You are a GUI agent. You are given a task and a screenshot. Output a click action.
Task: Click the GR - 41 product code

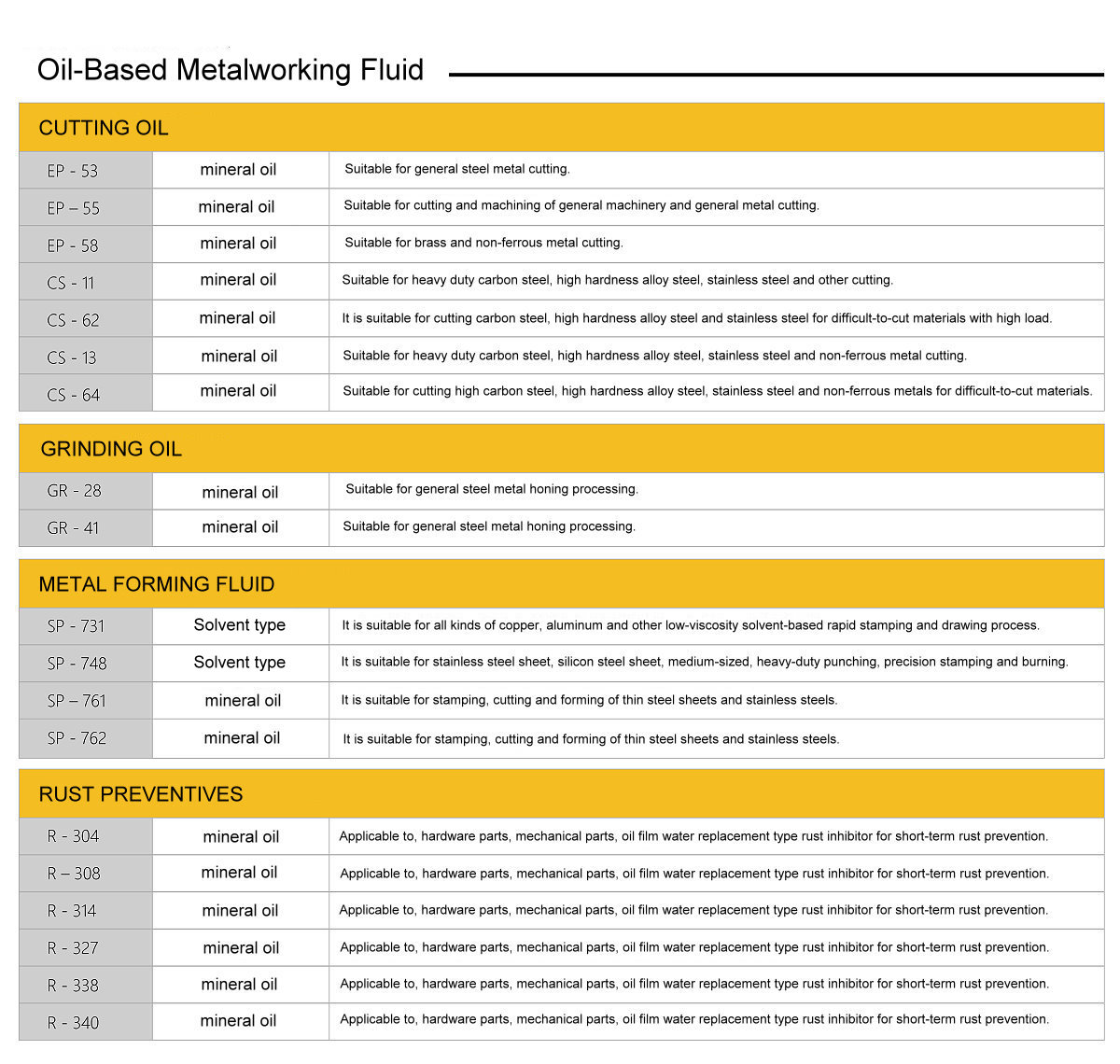[73, 528]
